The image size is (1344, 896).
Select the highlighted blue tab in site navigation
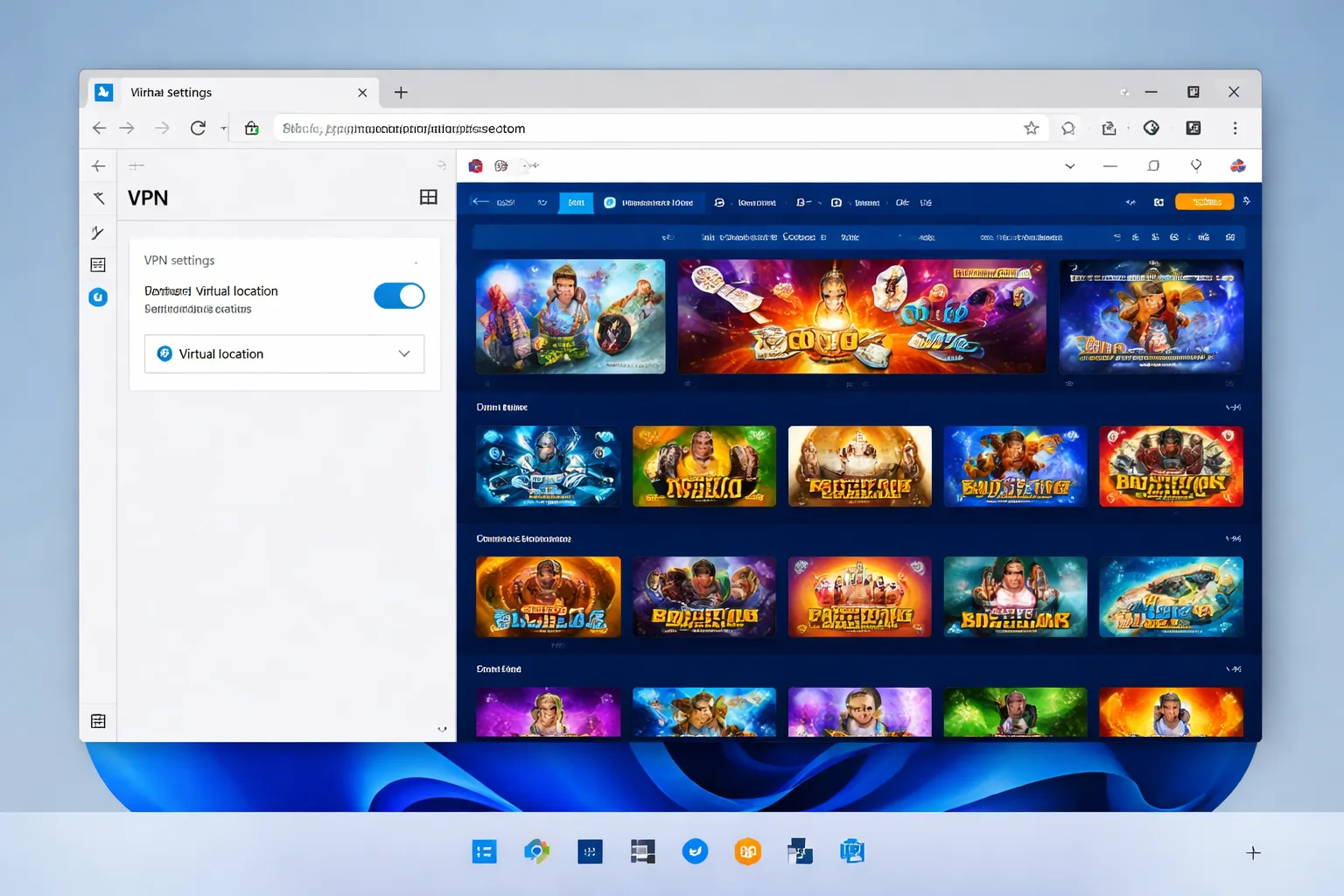576,202
